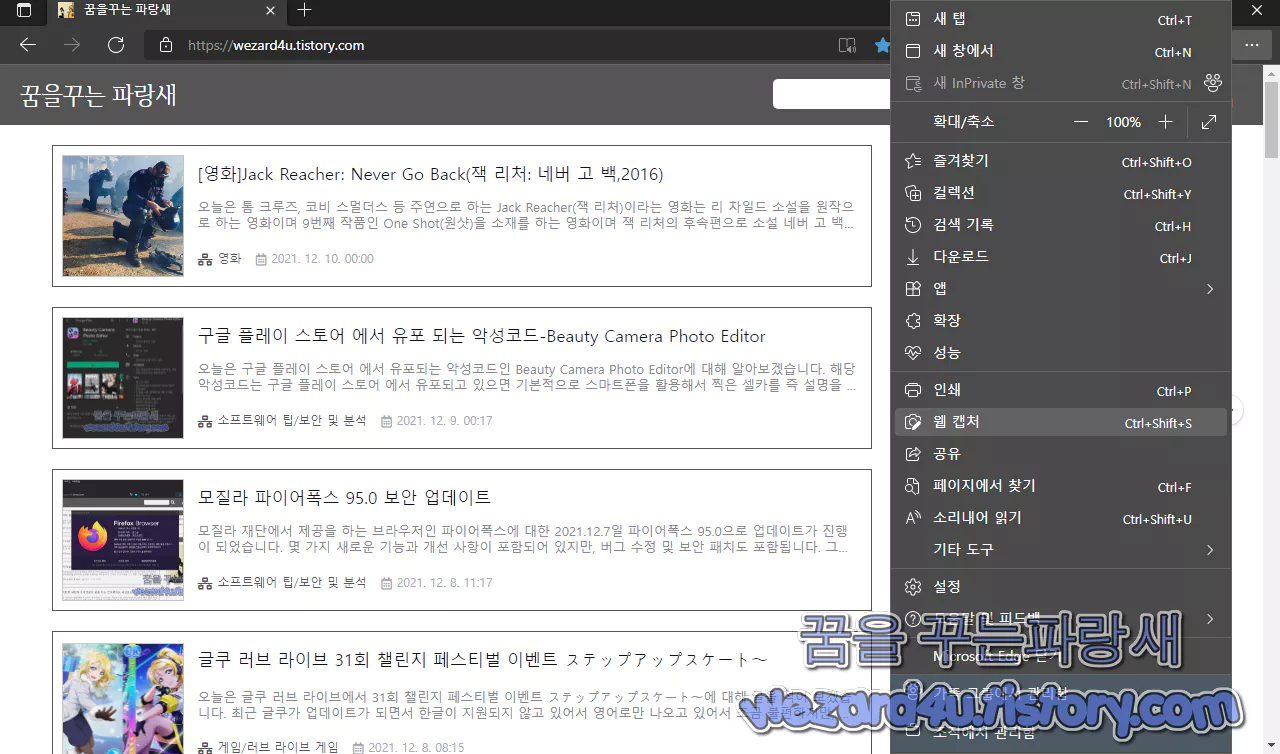Click the profile icon beside 새 InPrivate 창

click(1212, 83)
